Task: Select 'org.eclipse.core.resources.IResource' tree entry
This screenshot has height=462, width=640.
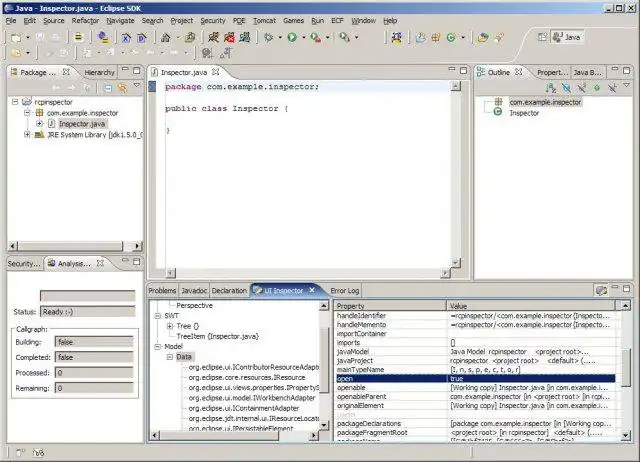Action: (247, 378)
